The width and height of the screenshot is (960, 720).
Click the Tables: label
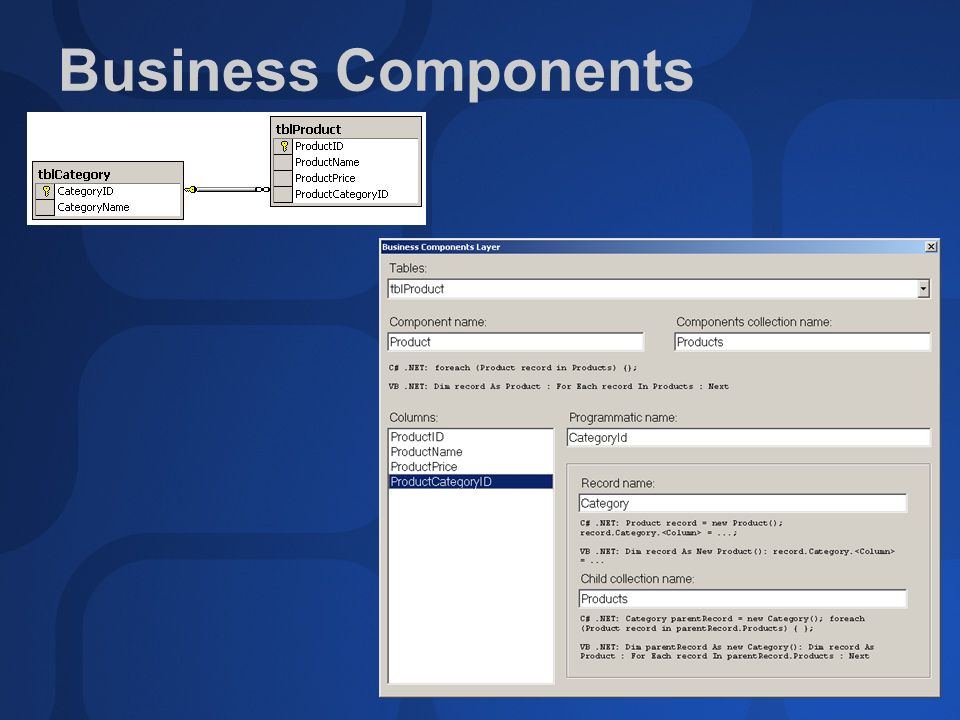[x=408, y=268]
